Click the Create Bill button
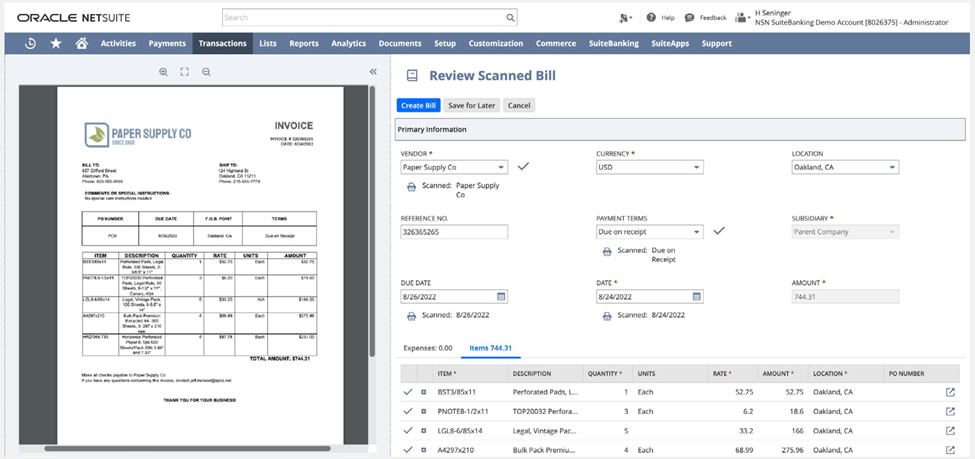The width and height of the screenshot is (975, 459). 417,105
